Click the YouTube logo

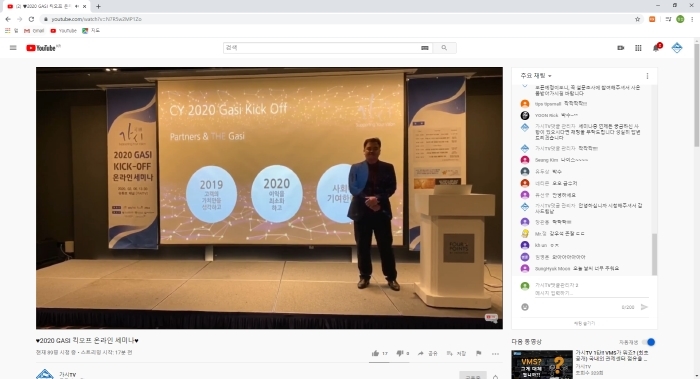point(42,48)
